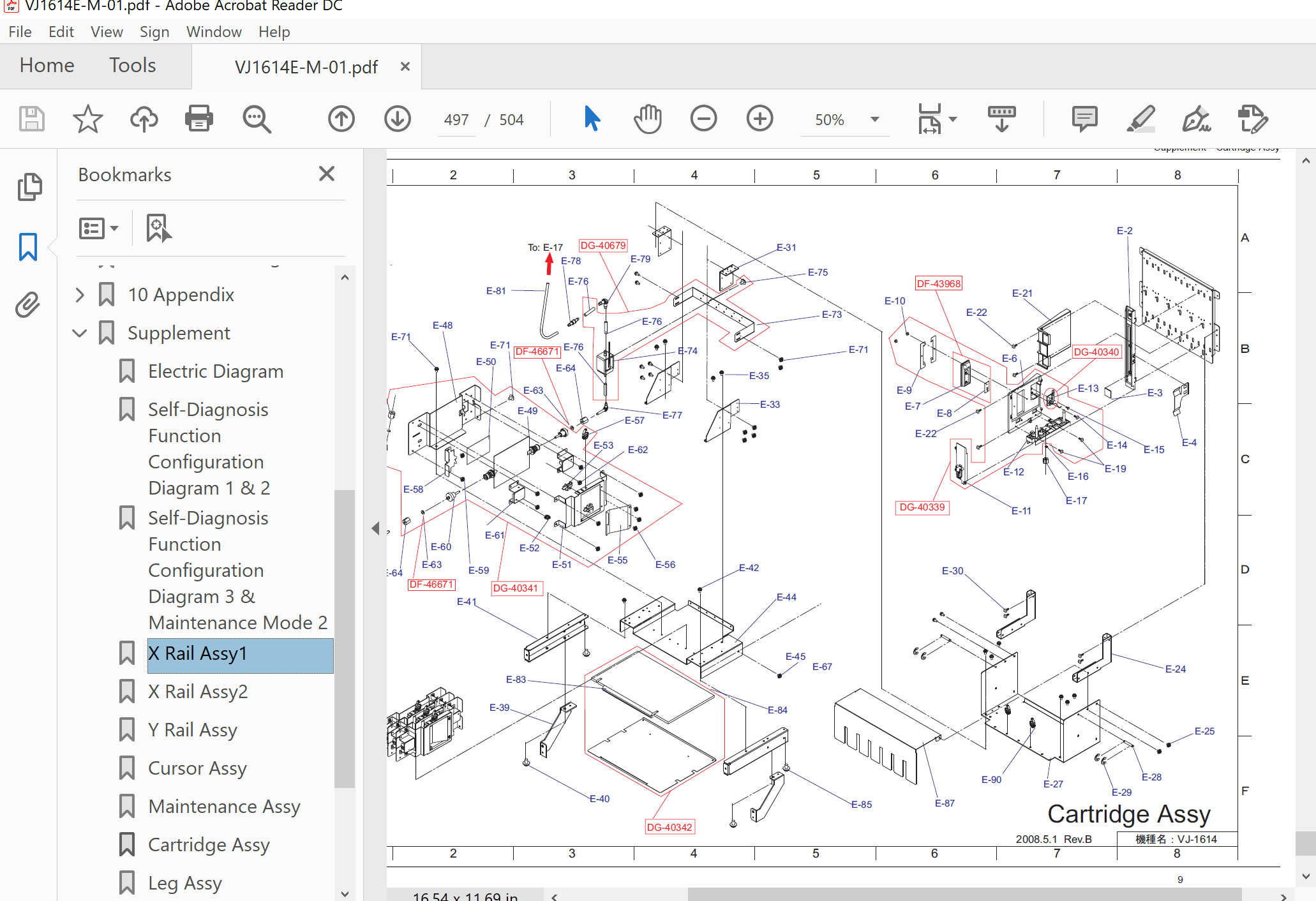Open Page Thumbnails panel
Viewport: 1316px width, 901px height.
tap(29, 187)
